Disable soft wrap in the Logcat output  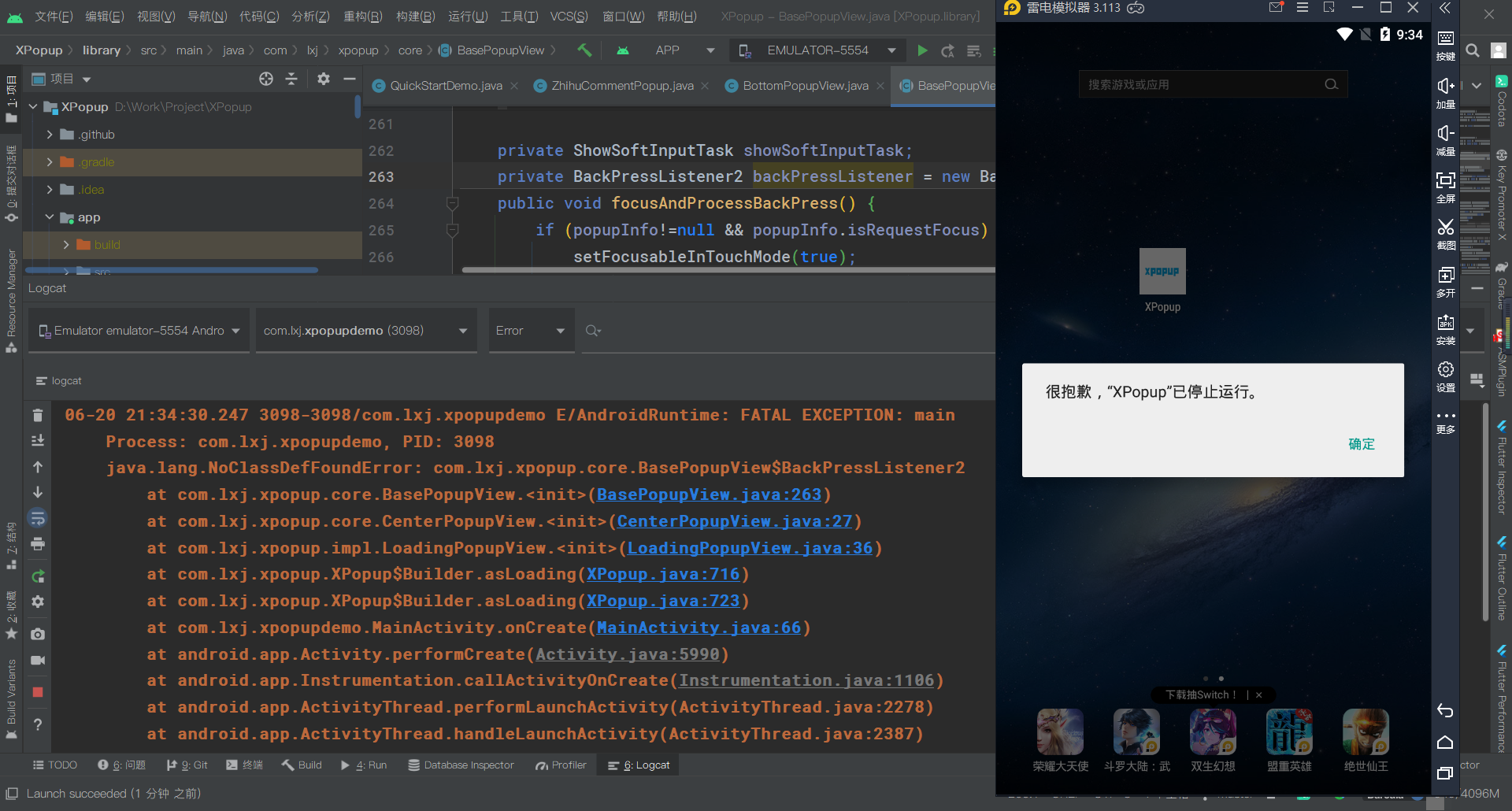coord(37,518)
